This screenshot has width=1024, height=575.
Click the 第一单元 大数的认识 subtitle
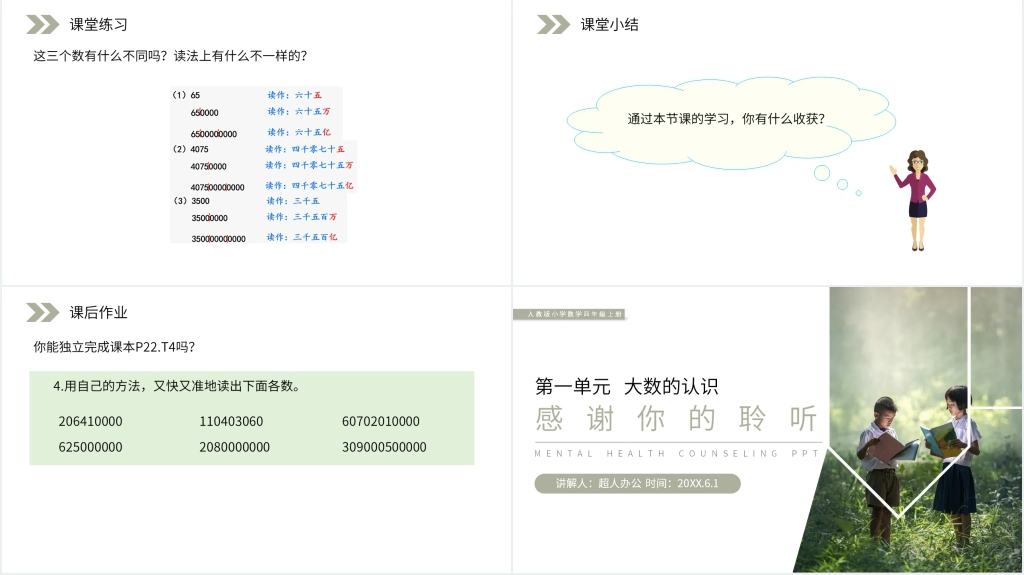click(x=627, y=386)
